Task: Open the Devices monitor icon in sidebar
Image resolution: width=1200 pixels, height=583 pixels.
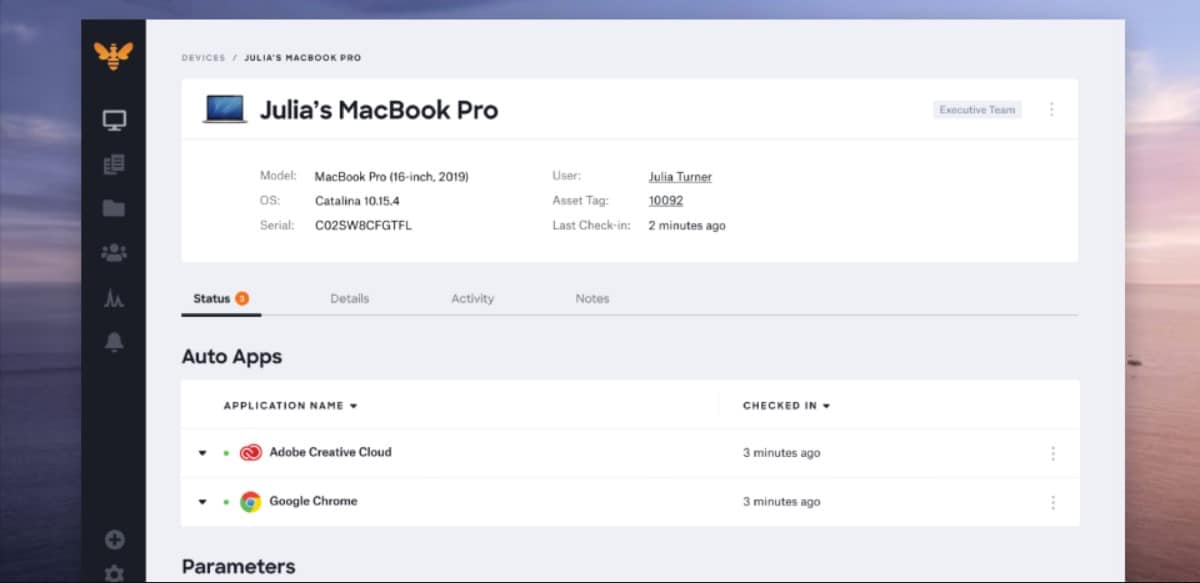Action: [114, 121]
